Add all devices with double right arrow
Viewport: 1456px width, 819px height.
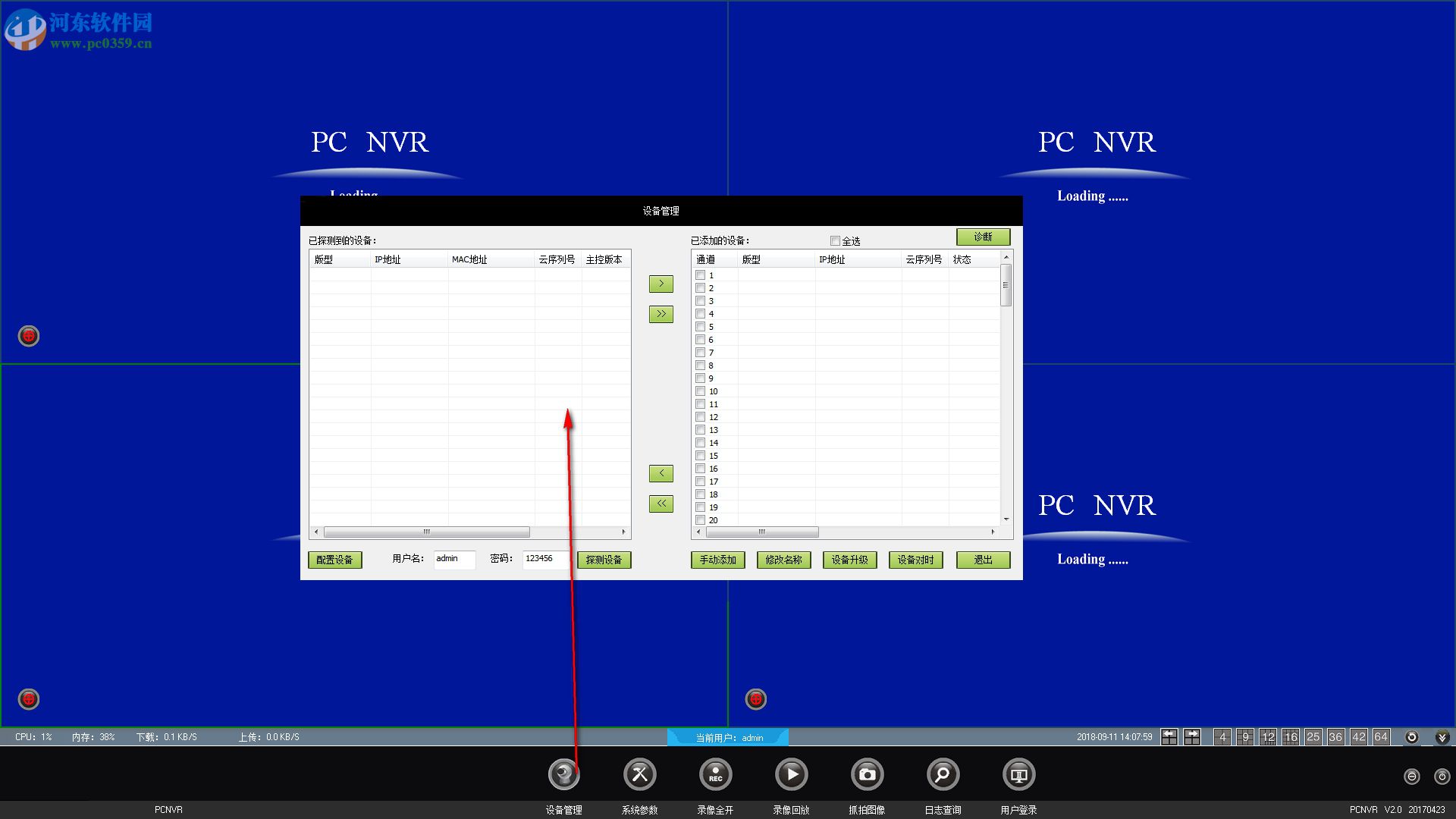pyautogui.click(x=661, y=314)
